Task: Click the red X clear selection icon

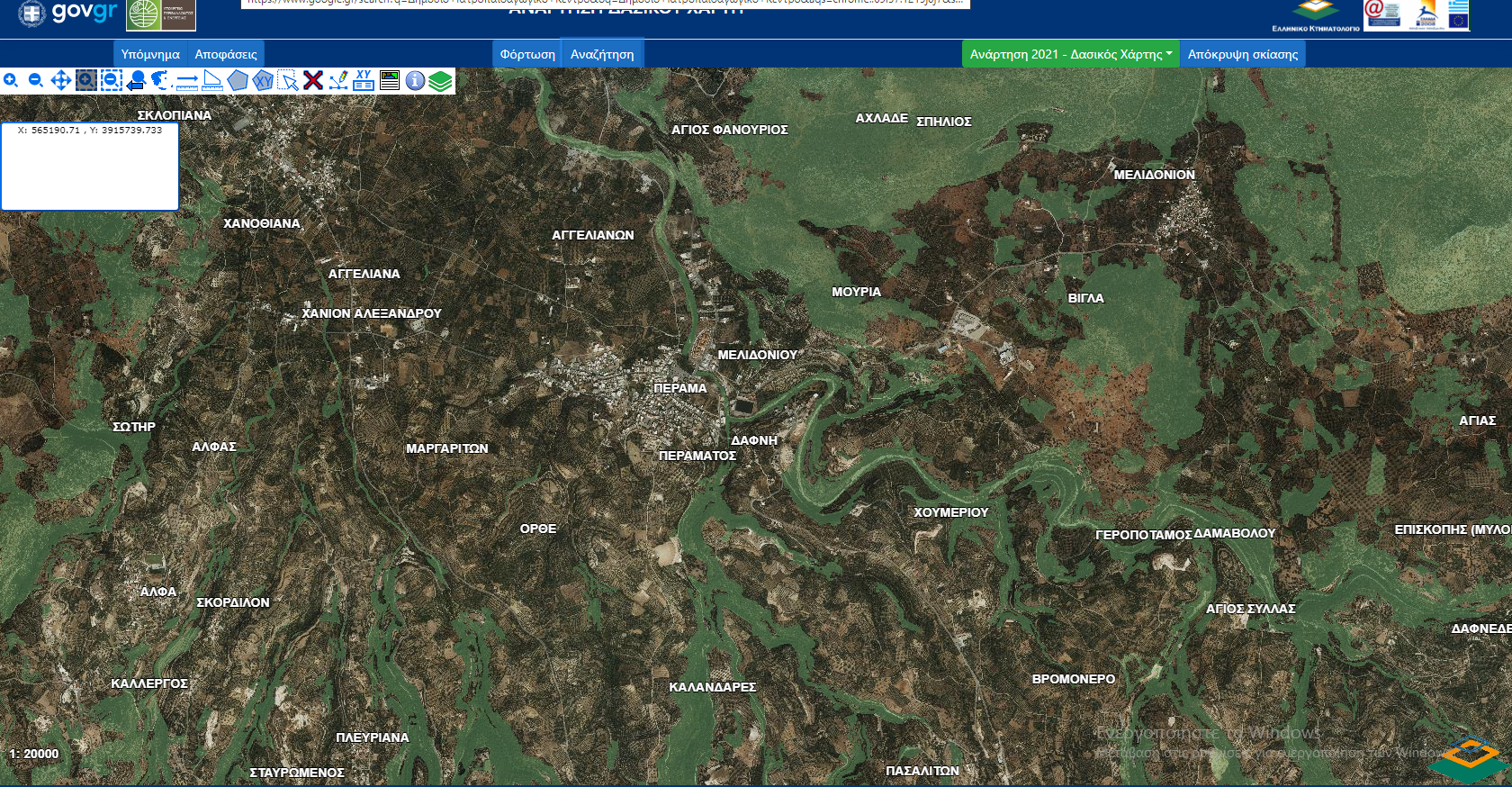Action: [x=313, y=81]
